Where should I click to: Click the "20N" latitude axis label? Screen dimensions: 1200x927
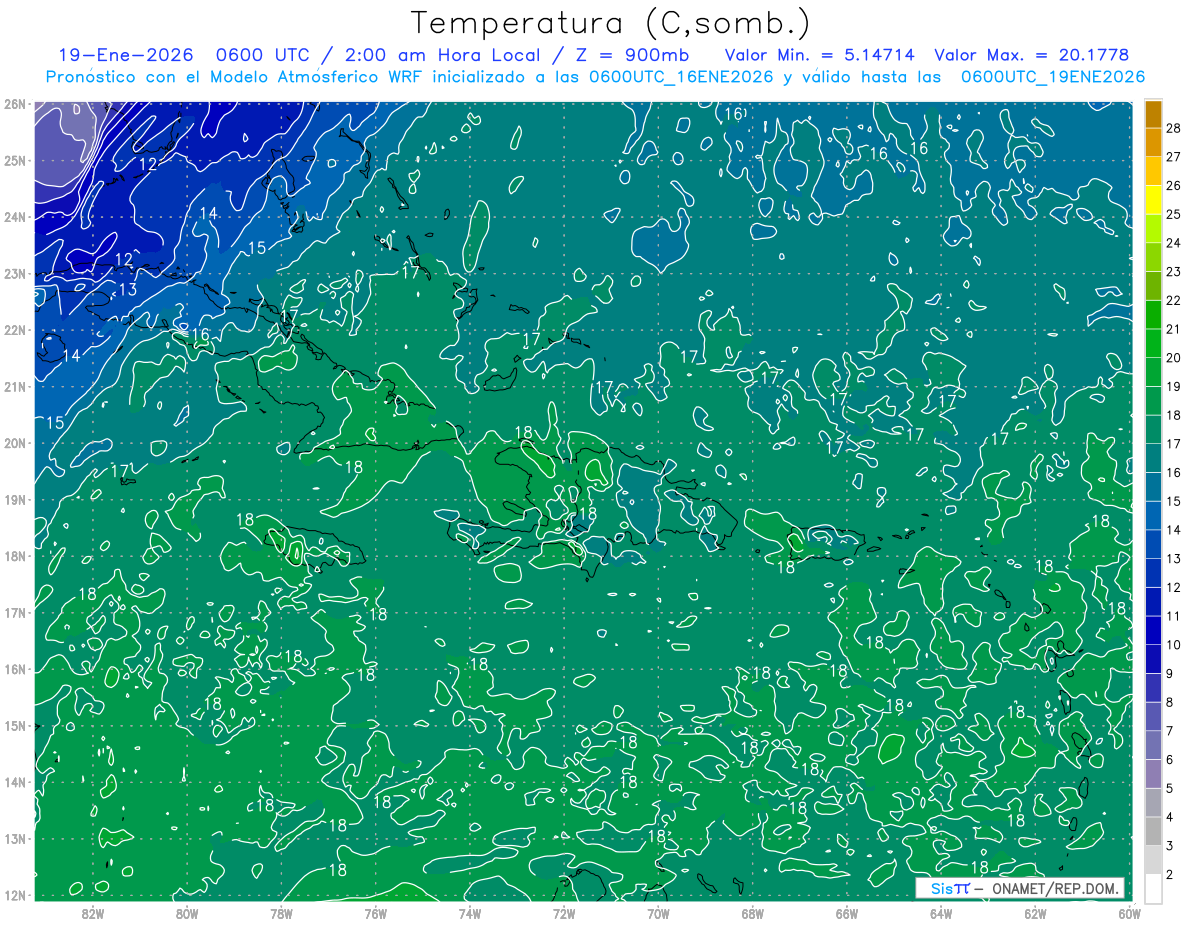(15, 442)
